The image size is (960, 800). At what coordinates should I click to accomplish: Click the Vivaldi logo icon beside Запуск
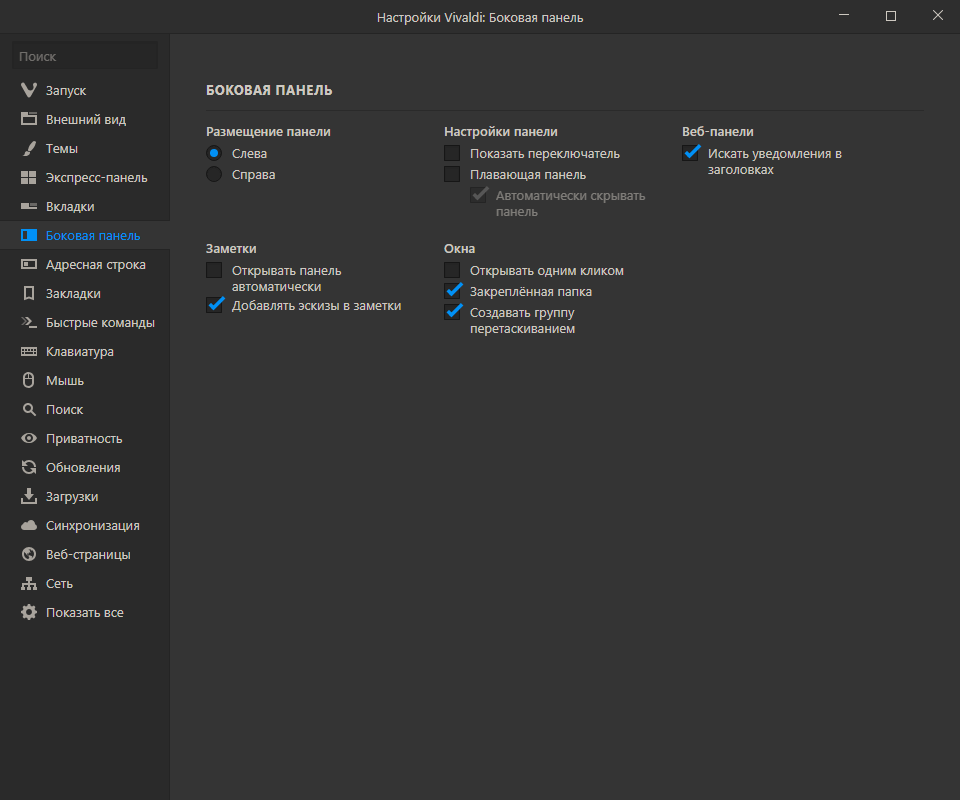(29, 90)
